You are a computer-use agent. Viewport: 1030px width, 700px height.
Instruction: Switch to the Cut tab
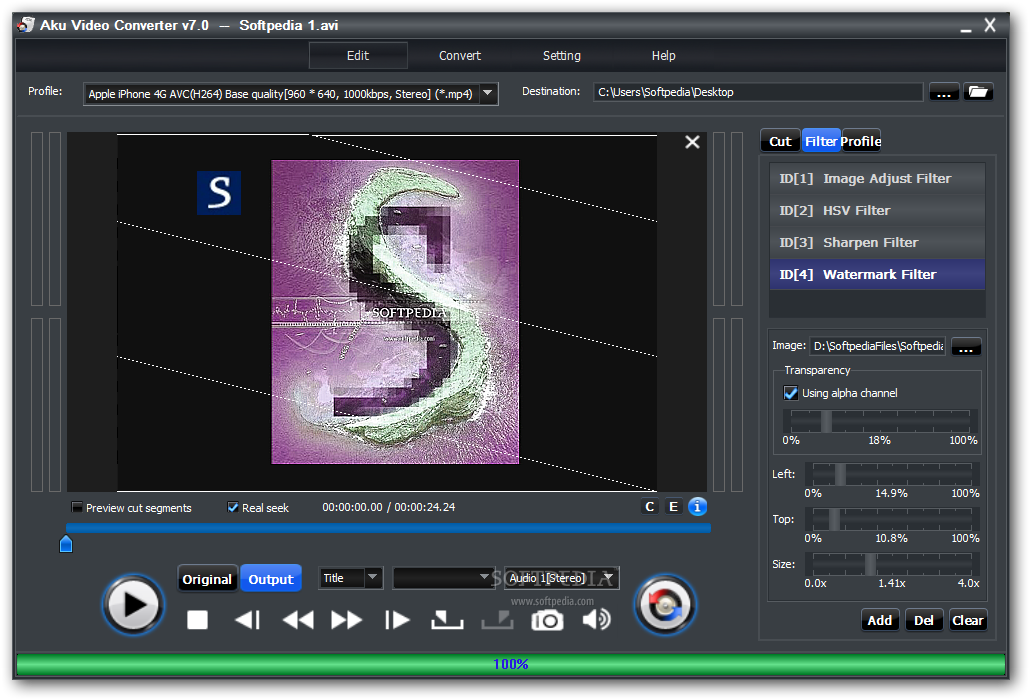coord(780,141)
